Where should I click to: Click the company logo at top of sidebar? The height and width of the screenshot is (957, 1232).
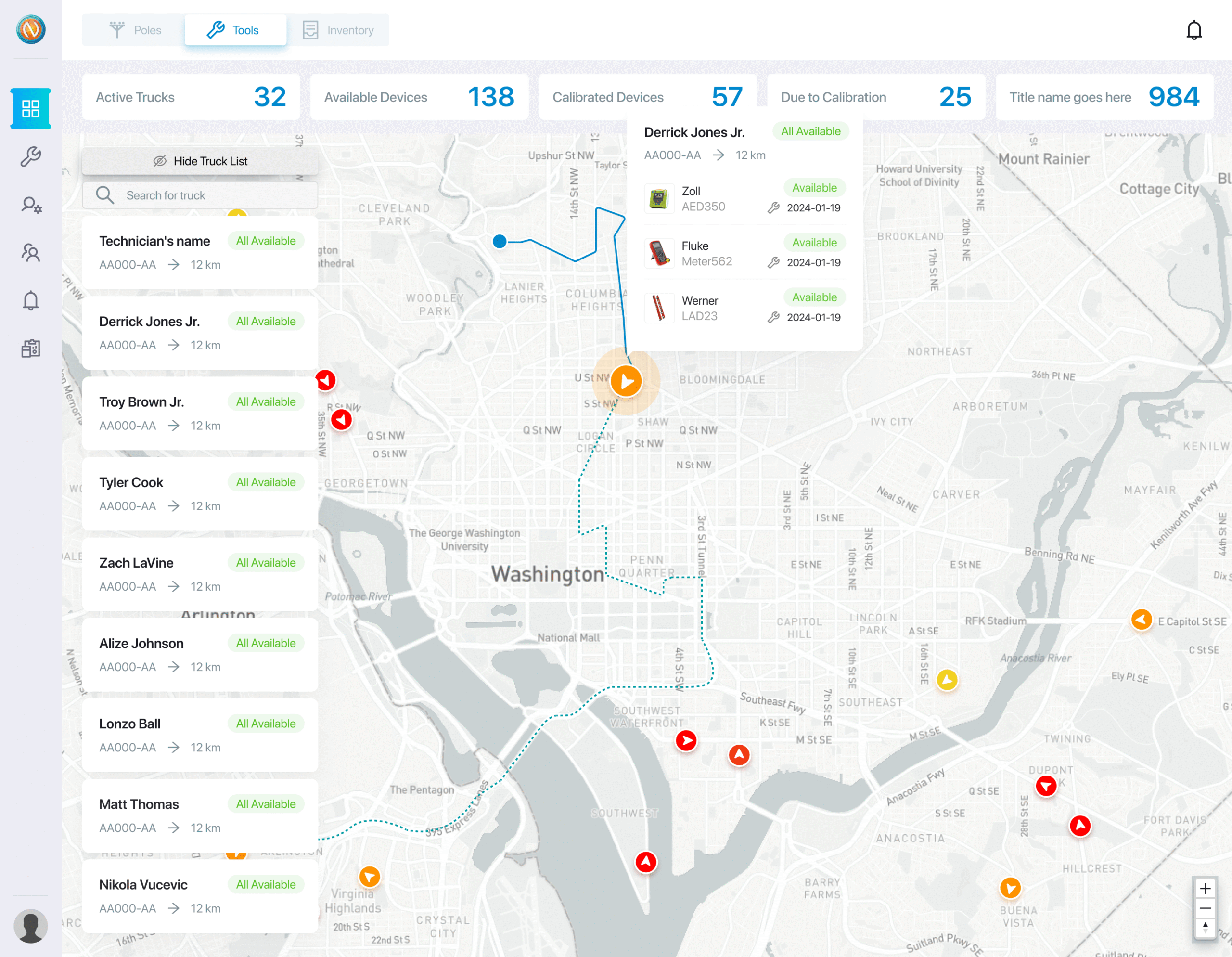pos(30,30)
